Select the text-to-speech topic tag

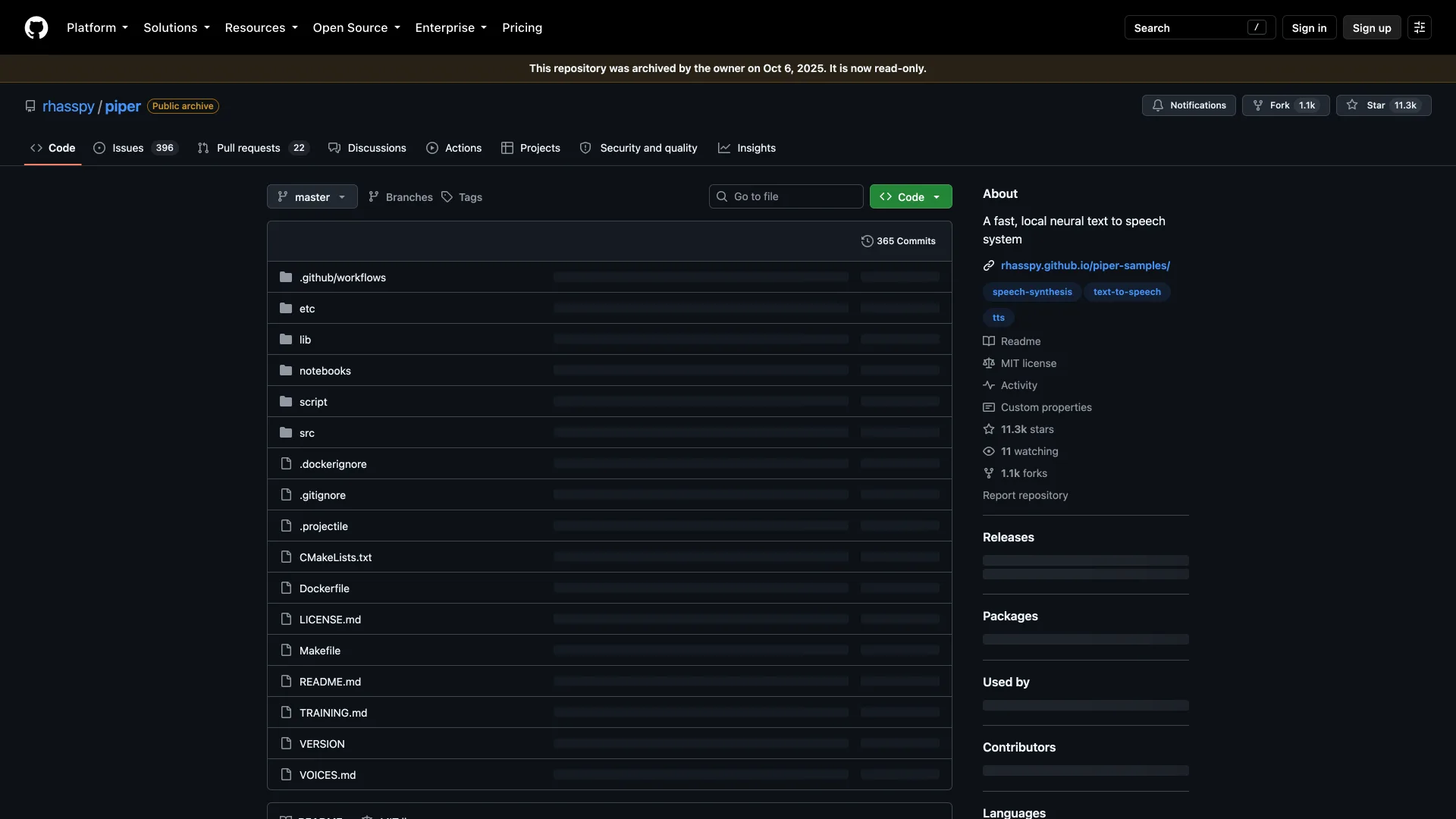[x=1127, y=292]
